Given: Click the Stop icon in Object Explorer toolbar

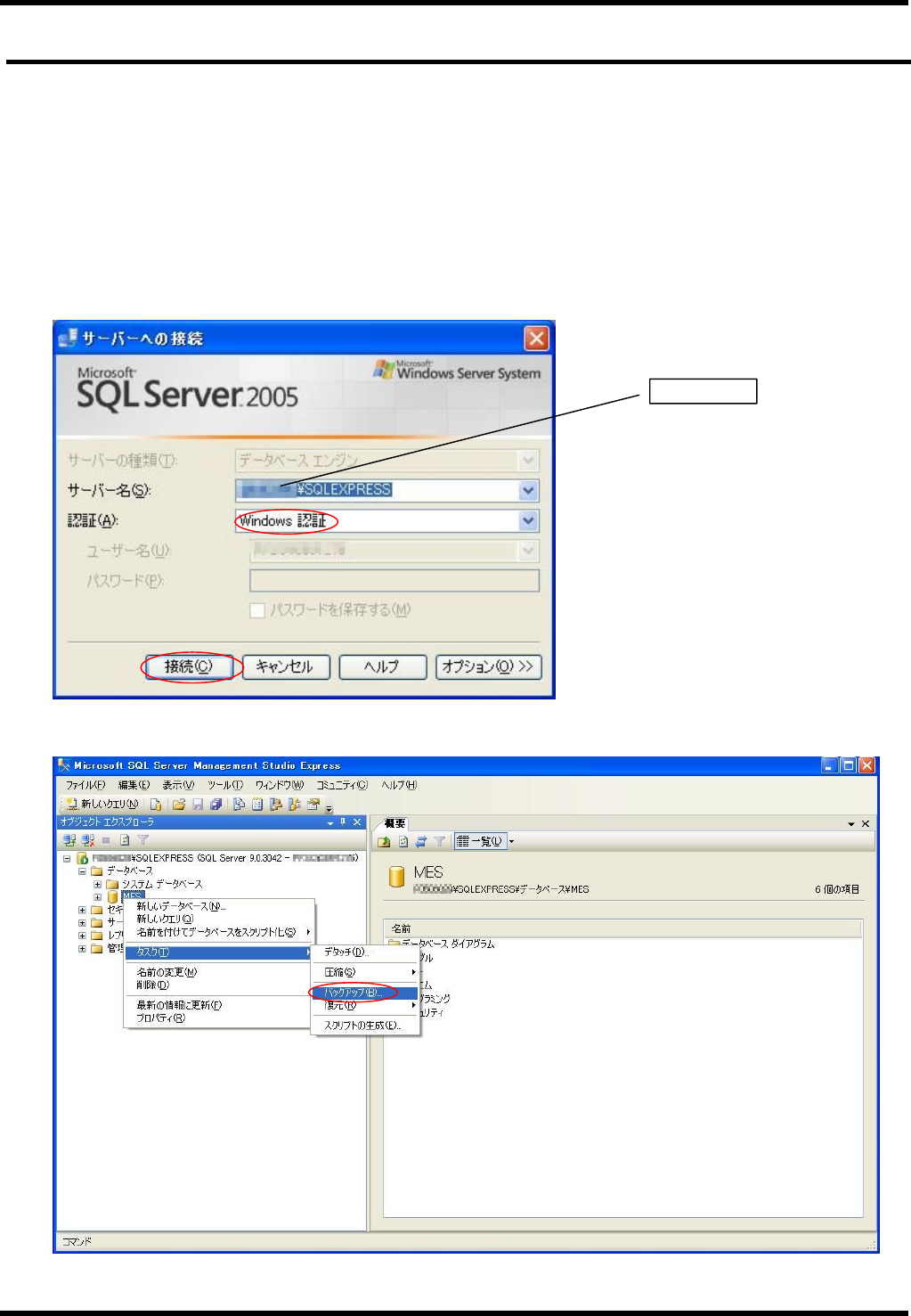Looking at the screenshot, I should pos(106,840).
